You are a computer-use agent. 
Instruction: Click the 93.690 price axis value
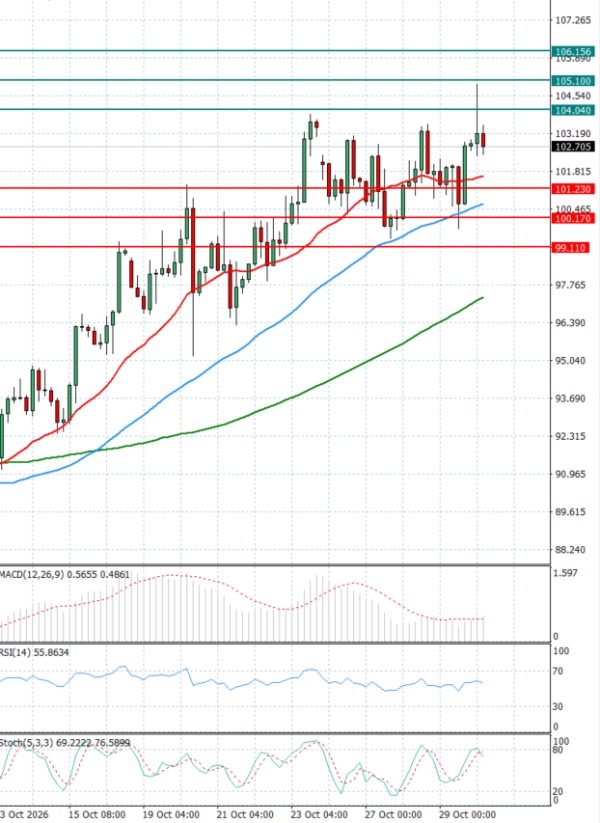570,398
